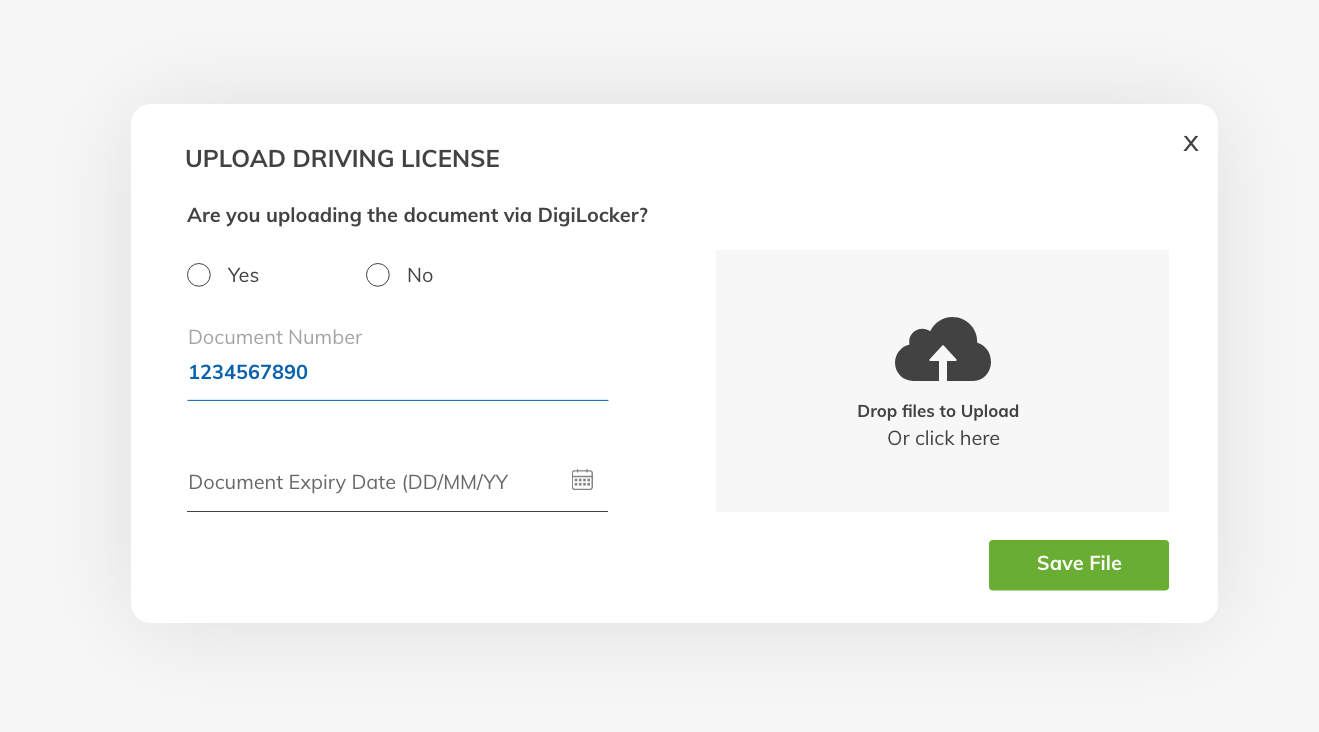This screenshot has width=1319, height=732.
Task: Click the "No" option label
Action: point(420,275)
